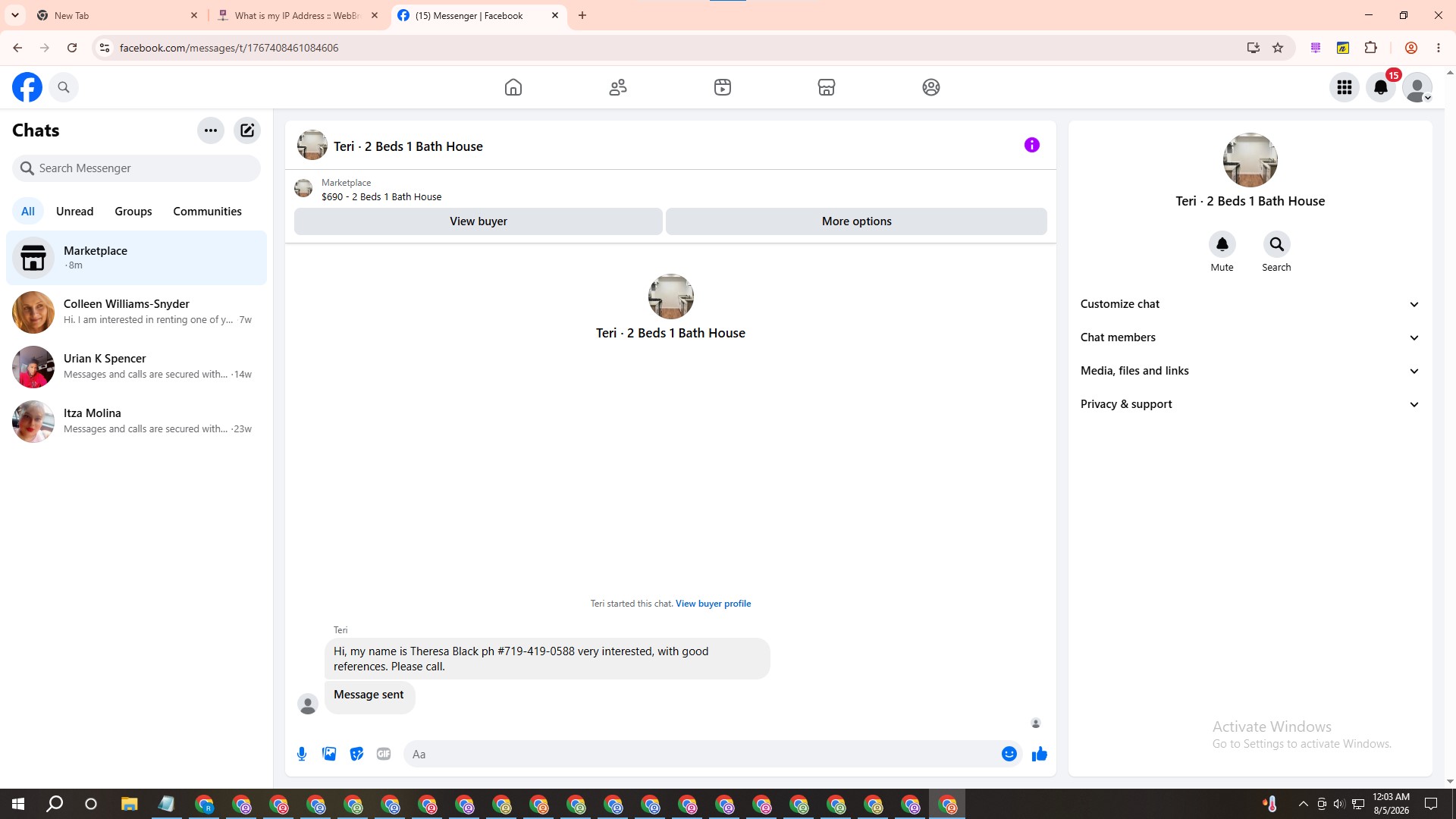Open Chrome profile icon in toolbar
This screenshot has width=1456, height=819.
1411,48
